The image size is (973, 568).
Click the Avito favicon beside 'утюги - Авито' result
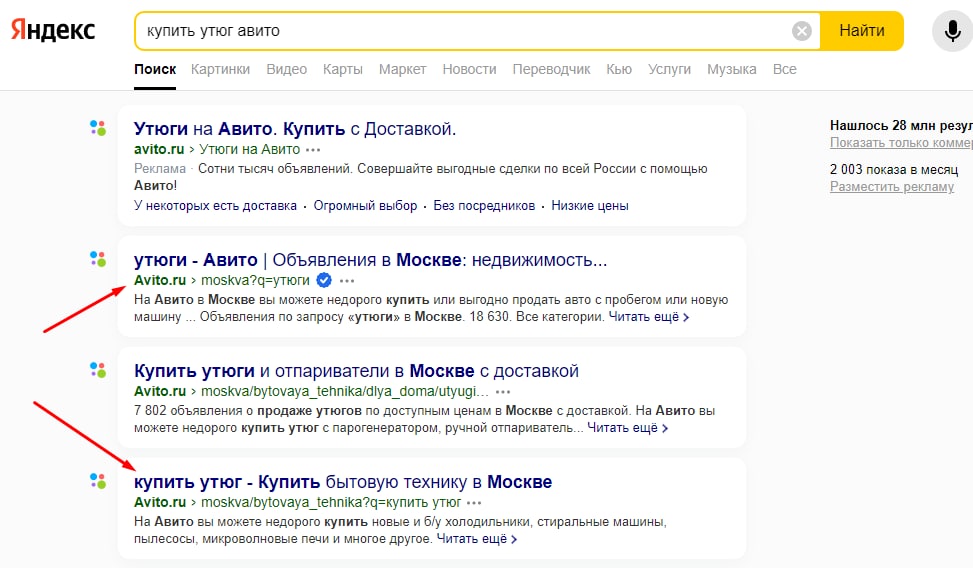pos(98,258)
